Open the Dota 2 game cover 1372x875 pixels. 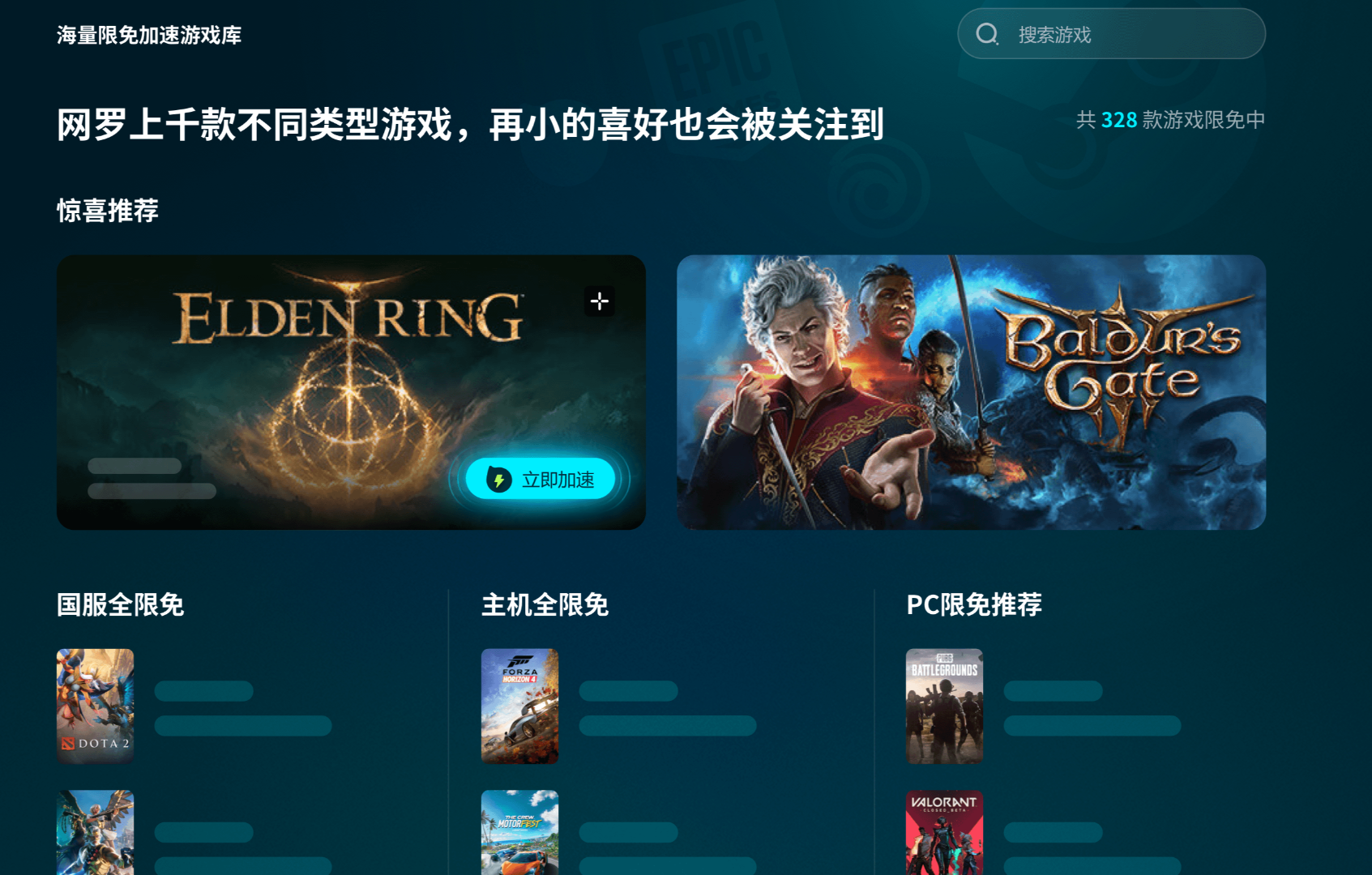point(96,706)
